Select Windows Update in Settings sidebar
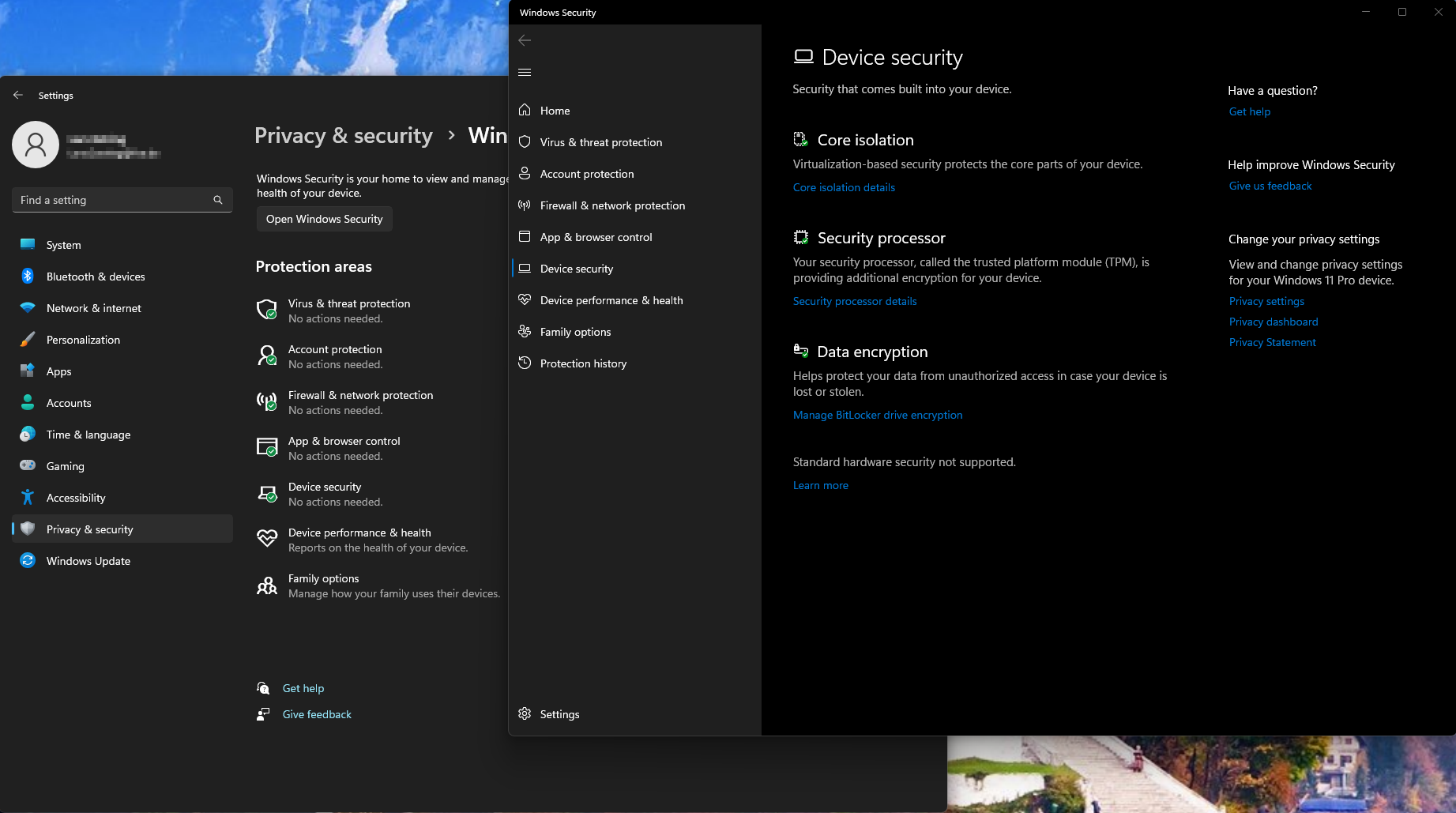 click(x=122, y=561)
